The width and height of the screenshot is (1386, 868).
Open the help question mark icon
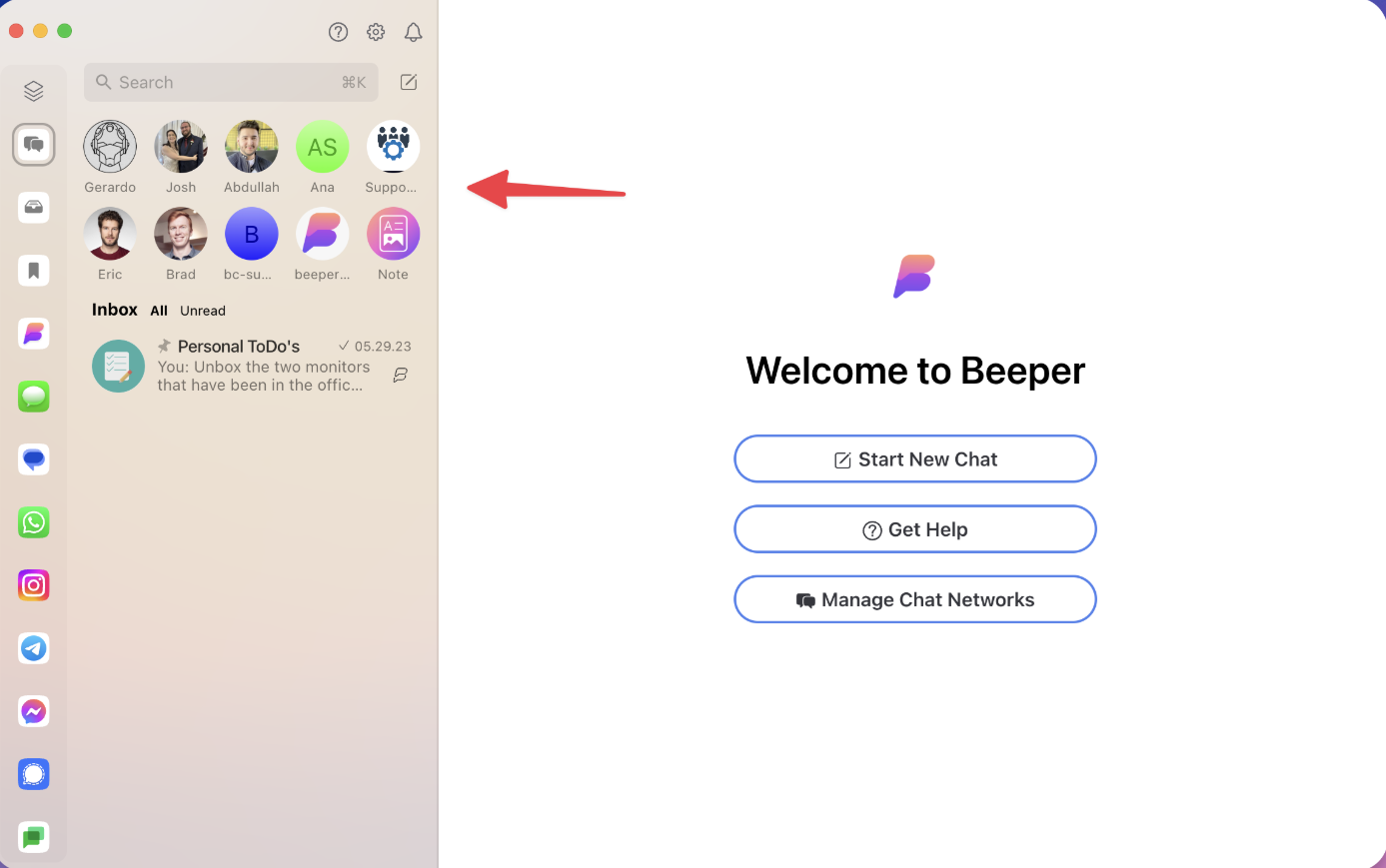coord(338,32)
